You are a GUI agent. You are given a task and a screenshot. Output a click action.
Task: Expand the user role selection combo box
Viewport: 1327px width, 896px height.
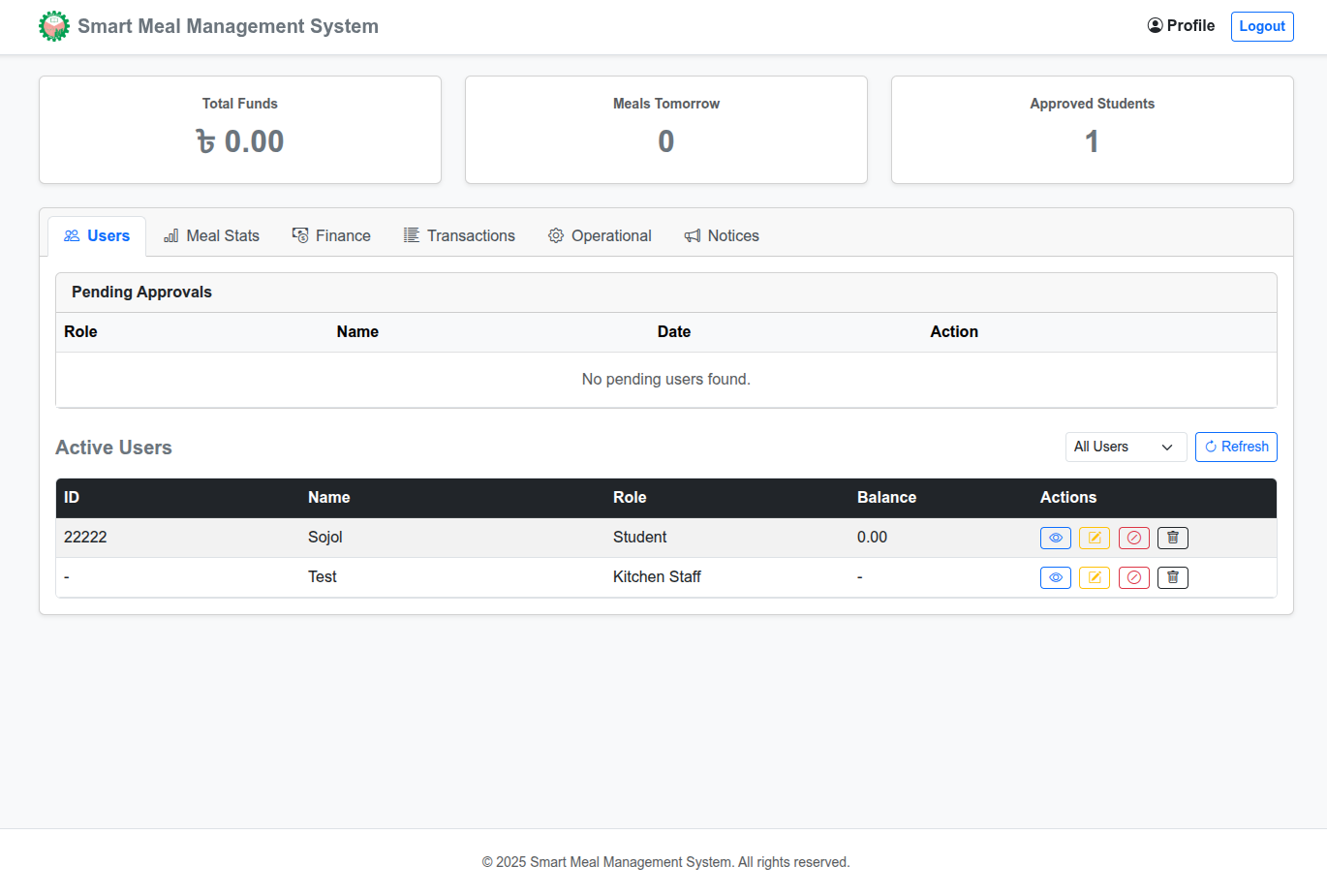(1126, 447)
